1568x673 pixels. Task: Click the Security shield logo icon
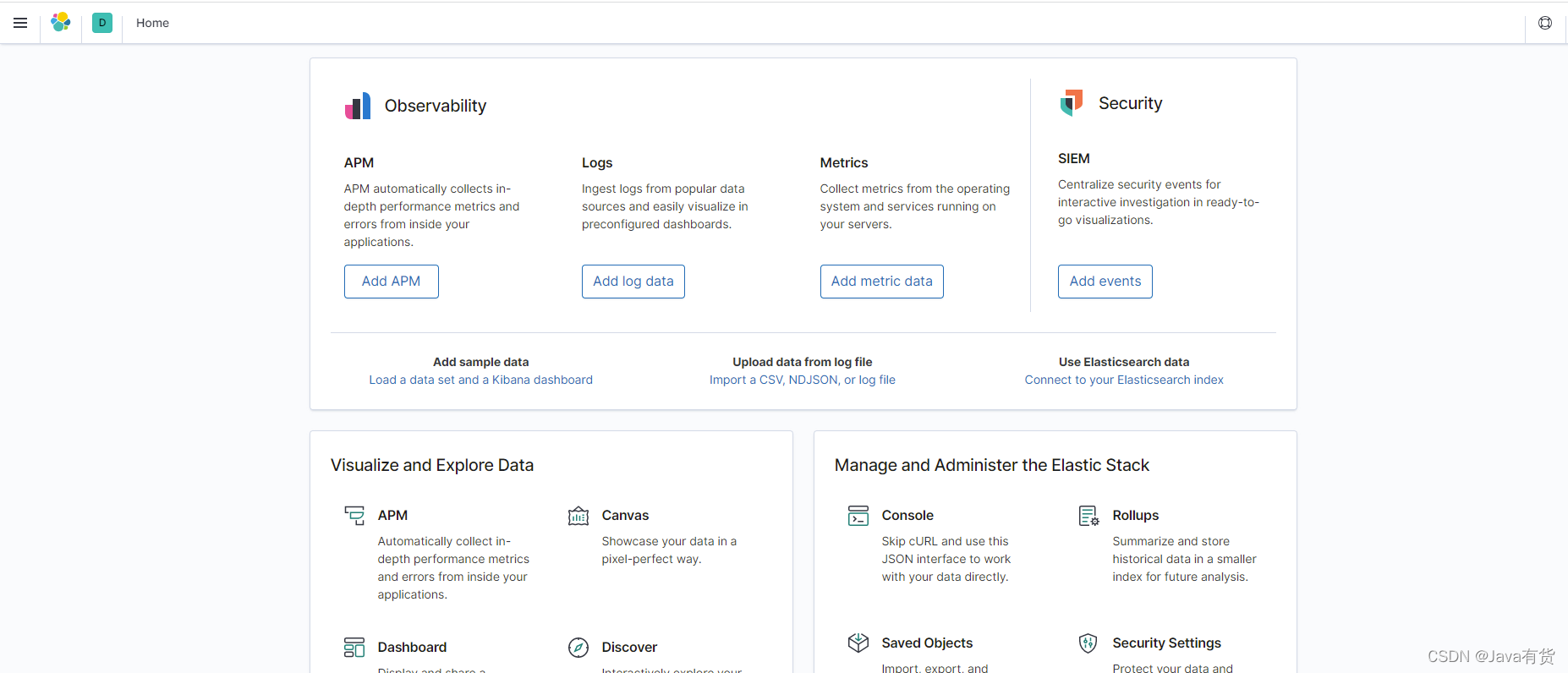(x=1072, y=103)
